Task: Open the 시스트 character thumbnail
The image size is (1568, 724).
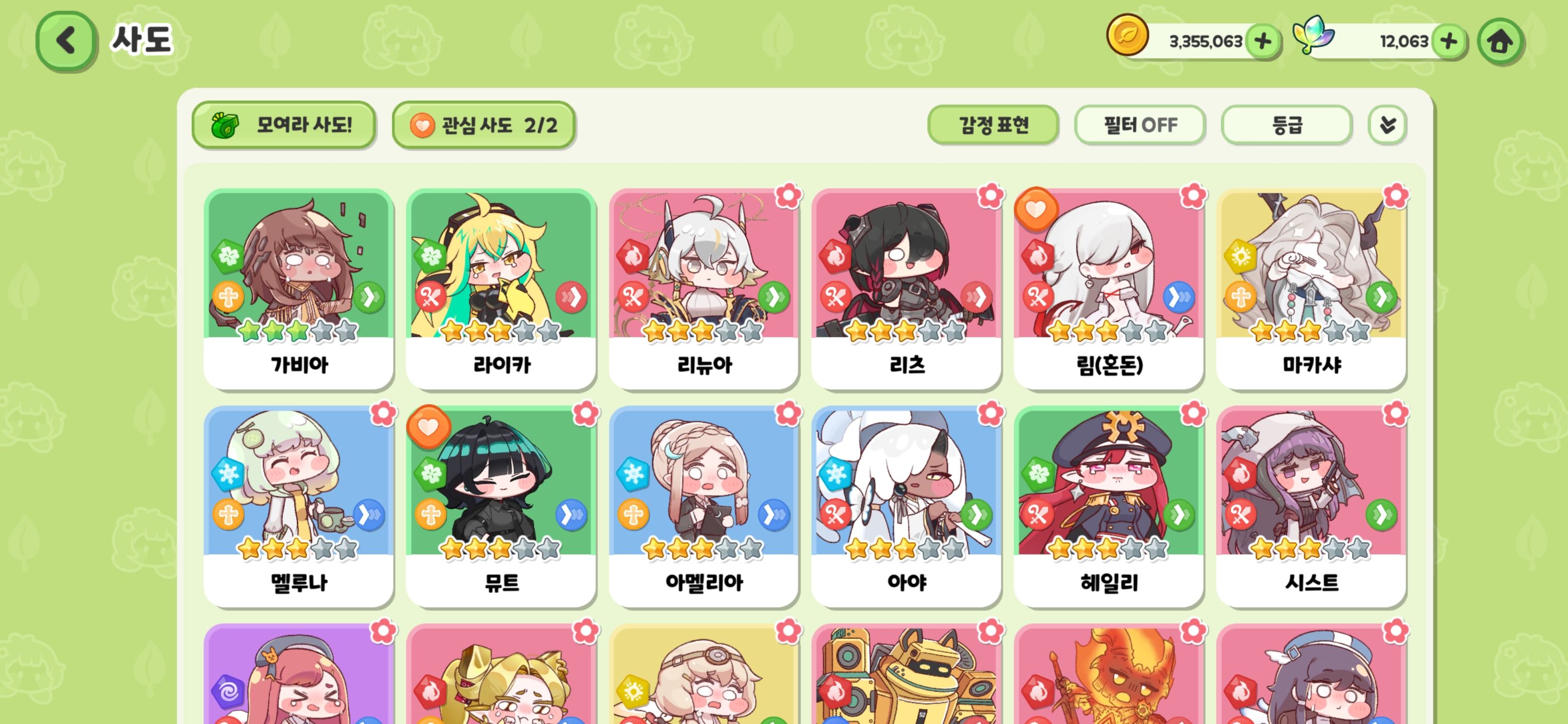Action: (1311, 481)
